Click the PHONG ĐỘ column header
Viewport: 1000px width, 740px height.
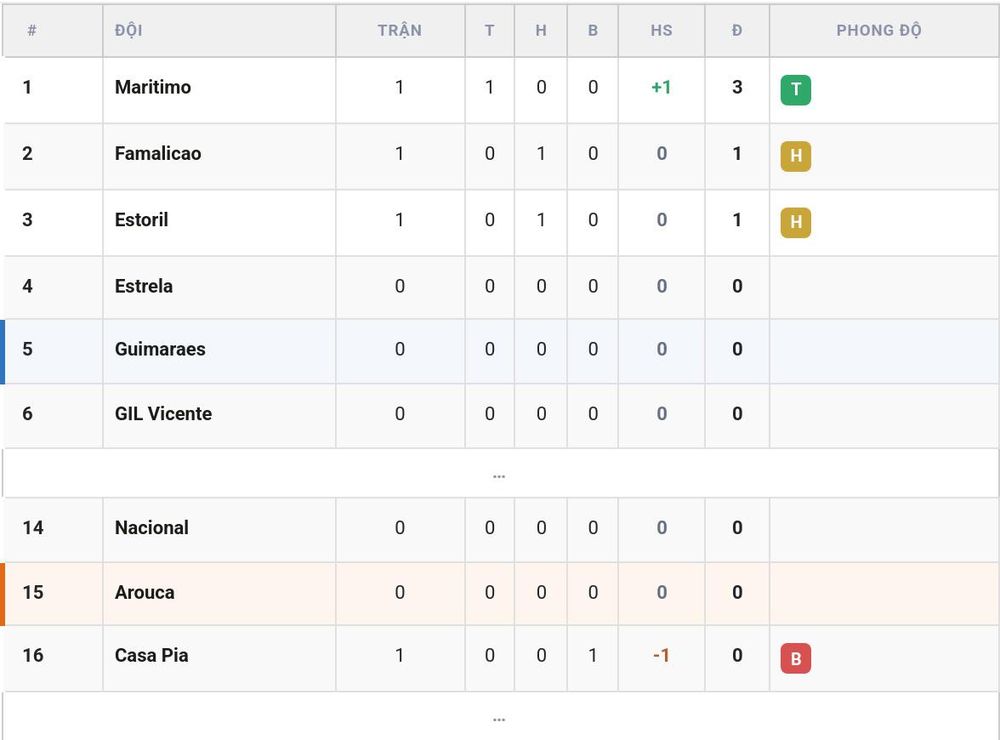878,30
